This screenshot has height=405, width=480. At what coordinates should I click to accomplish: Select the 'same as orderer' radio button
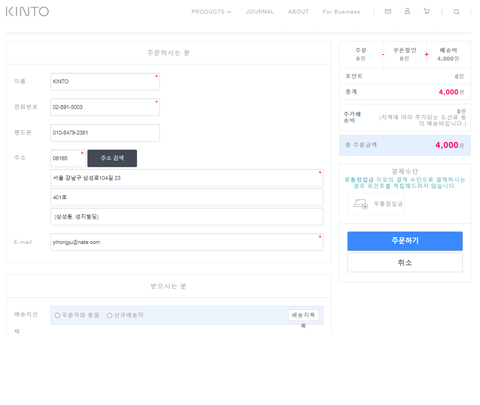[x=57, y=315]
